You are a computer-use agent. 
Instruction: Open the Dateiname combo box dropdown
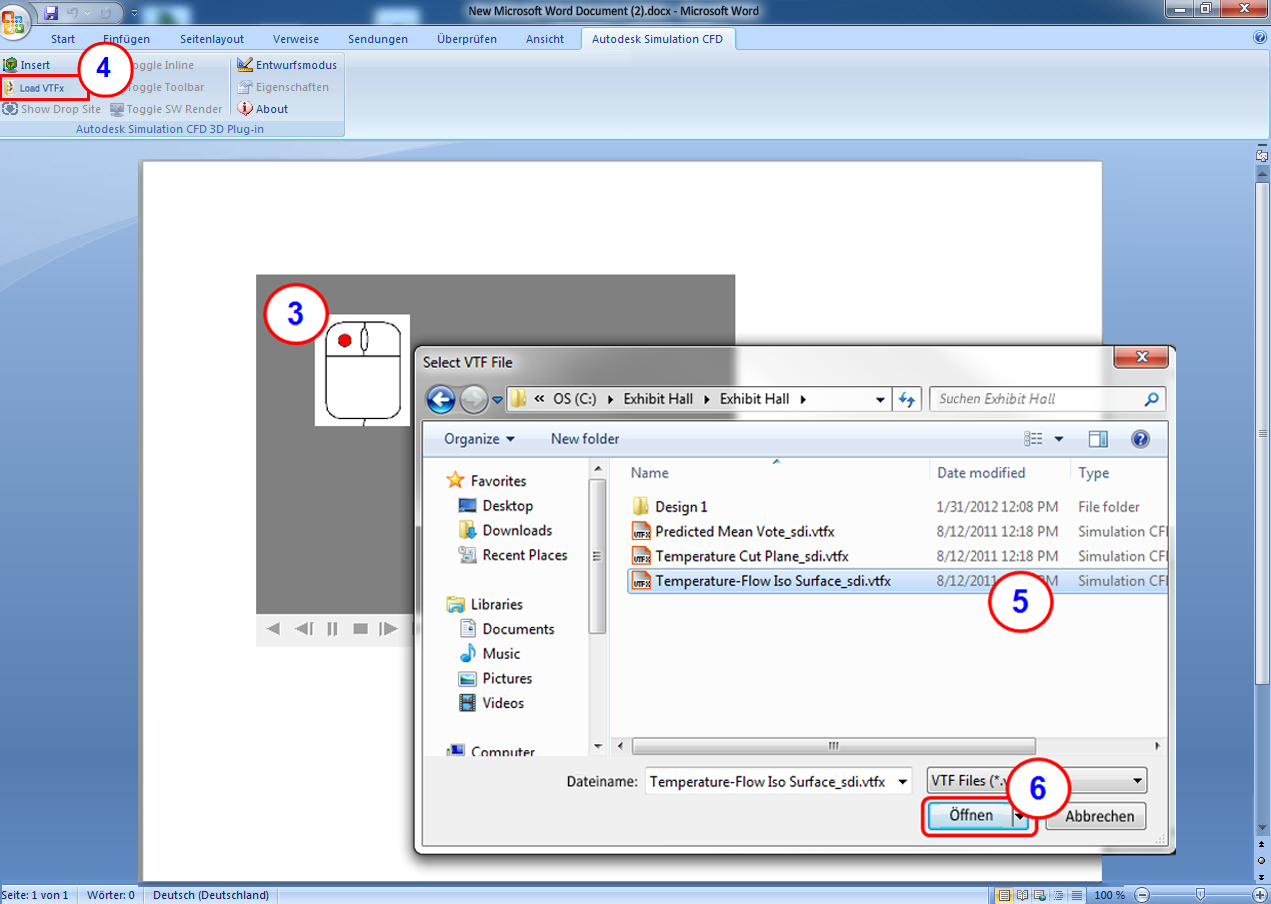[903, 782]
